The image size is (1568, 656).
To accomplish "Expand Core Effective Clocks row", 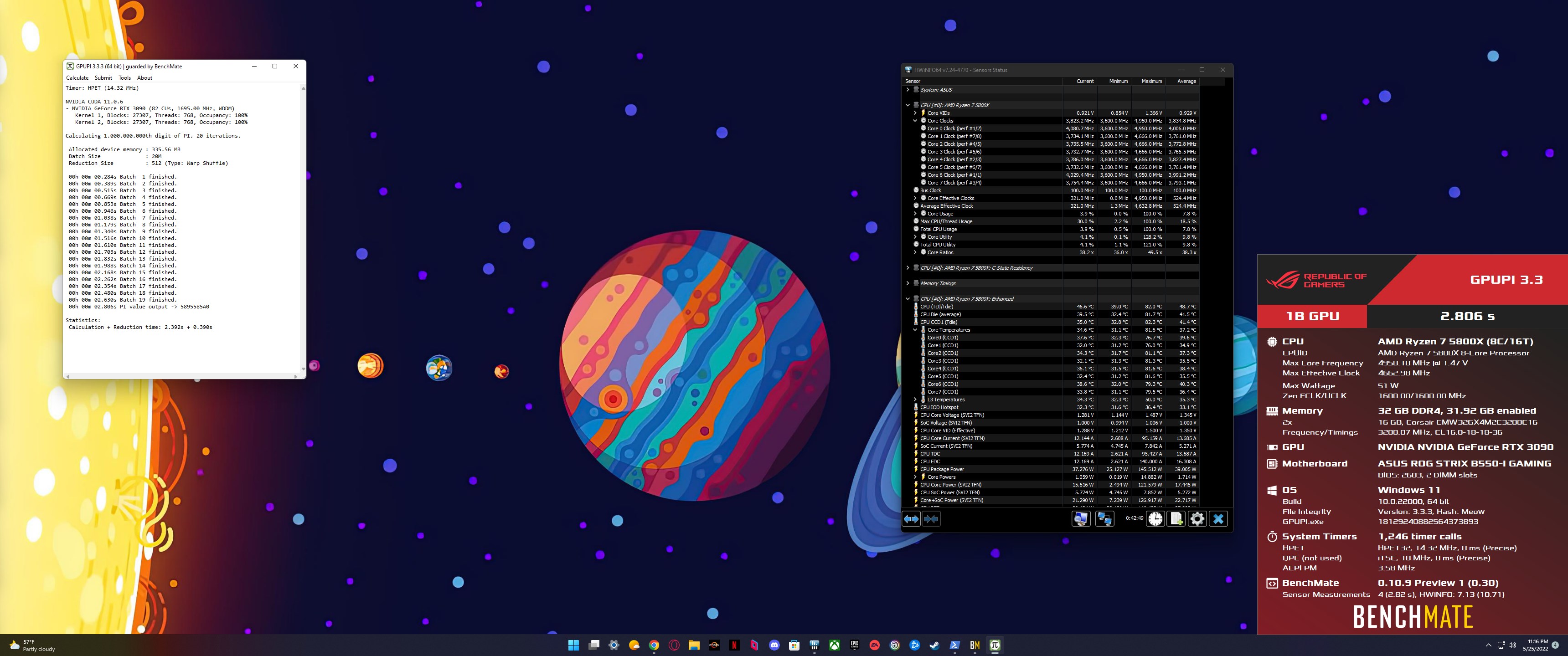I will 915,198.
